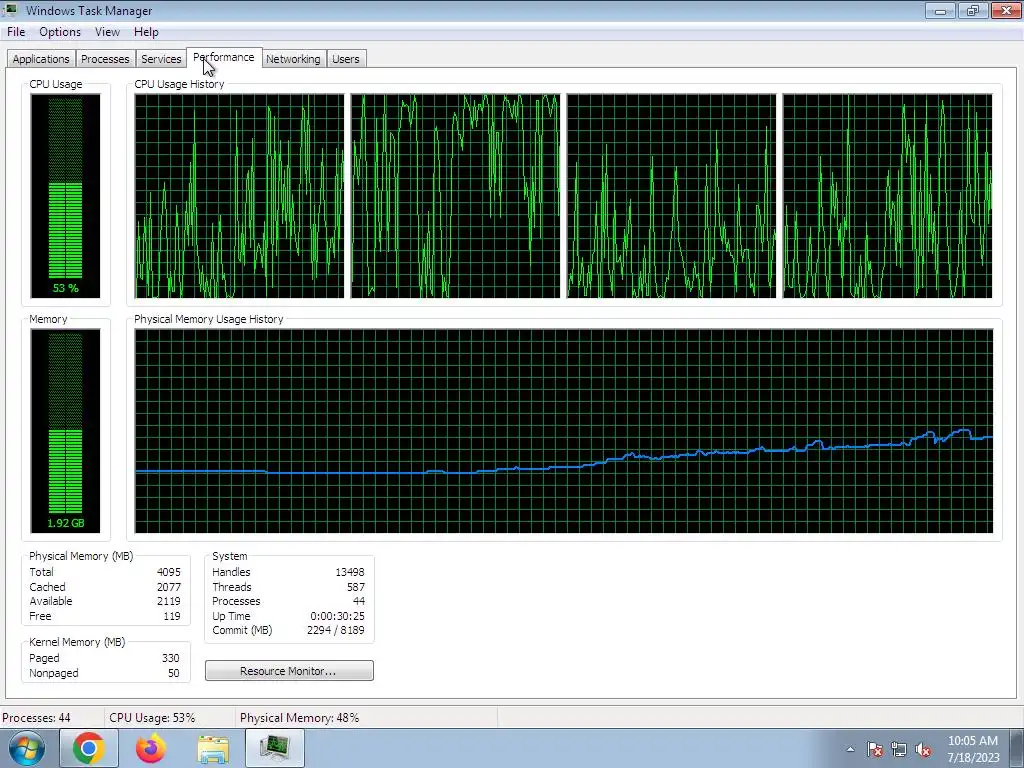
Task: Open the Help menu
Action: (x=146, y=32)
